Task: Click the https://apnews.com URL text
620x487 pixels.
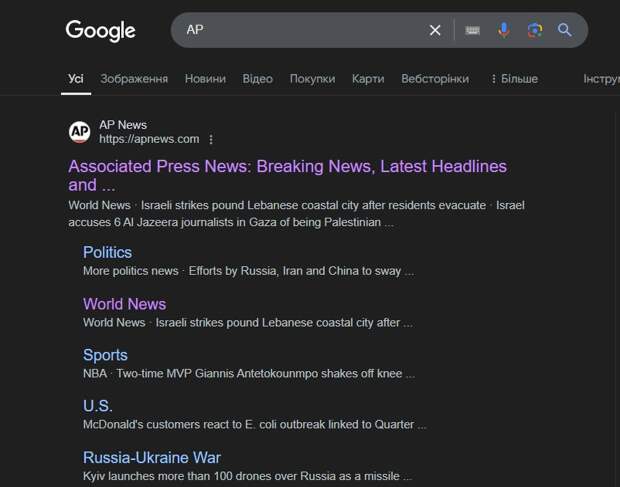Action: pos(149,139)
